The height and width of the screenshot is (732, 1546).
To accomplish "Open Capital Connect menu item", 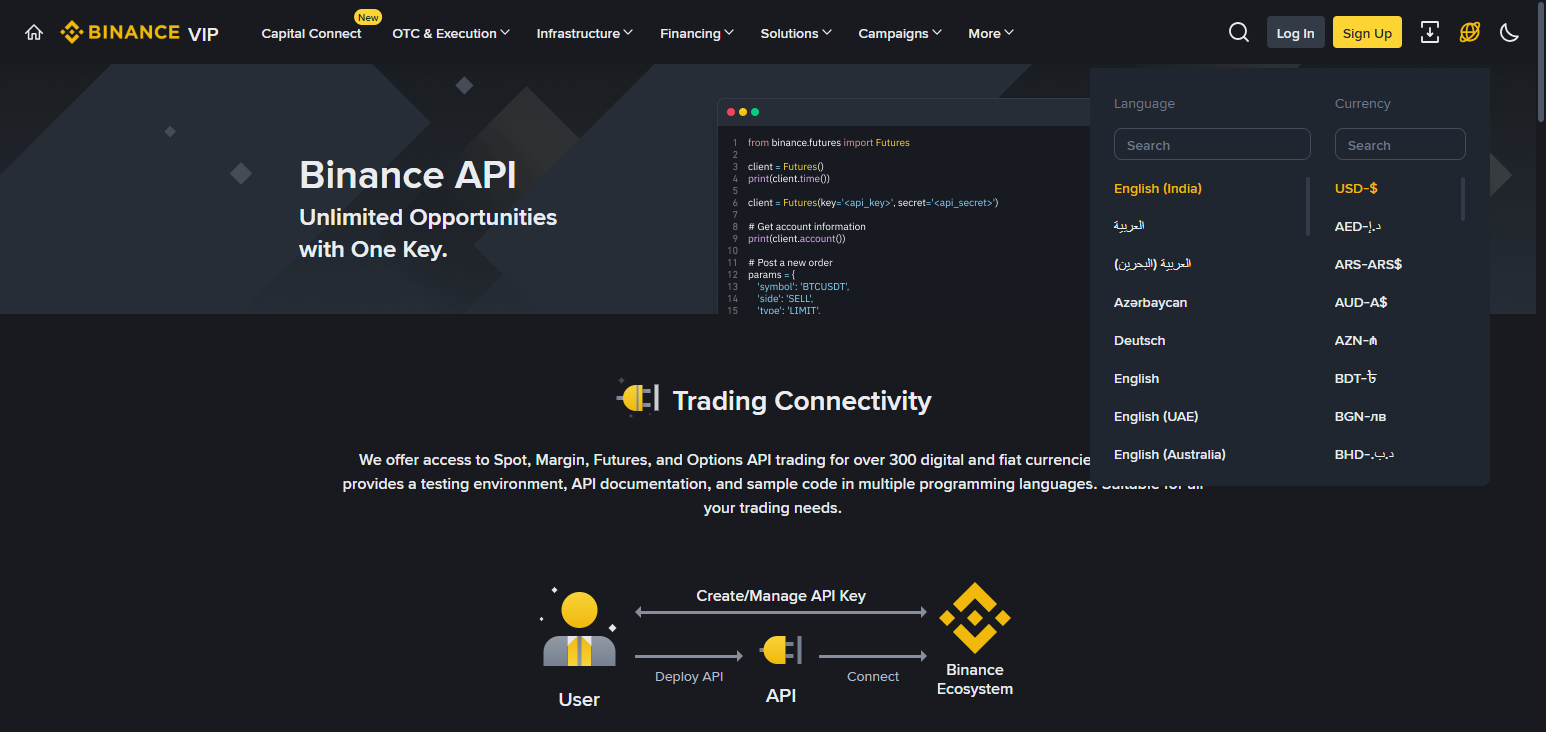I will pyautogui.click(x=312, y=33).
